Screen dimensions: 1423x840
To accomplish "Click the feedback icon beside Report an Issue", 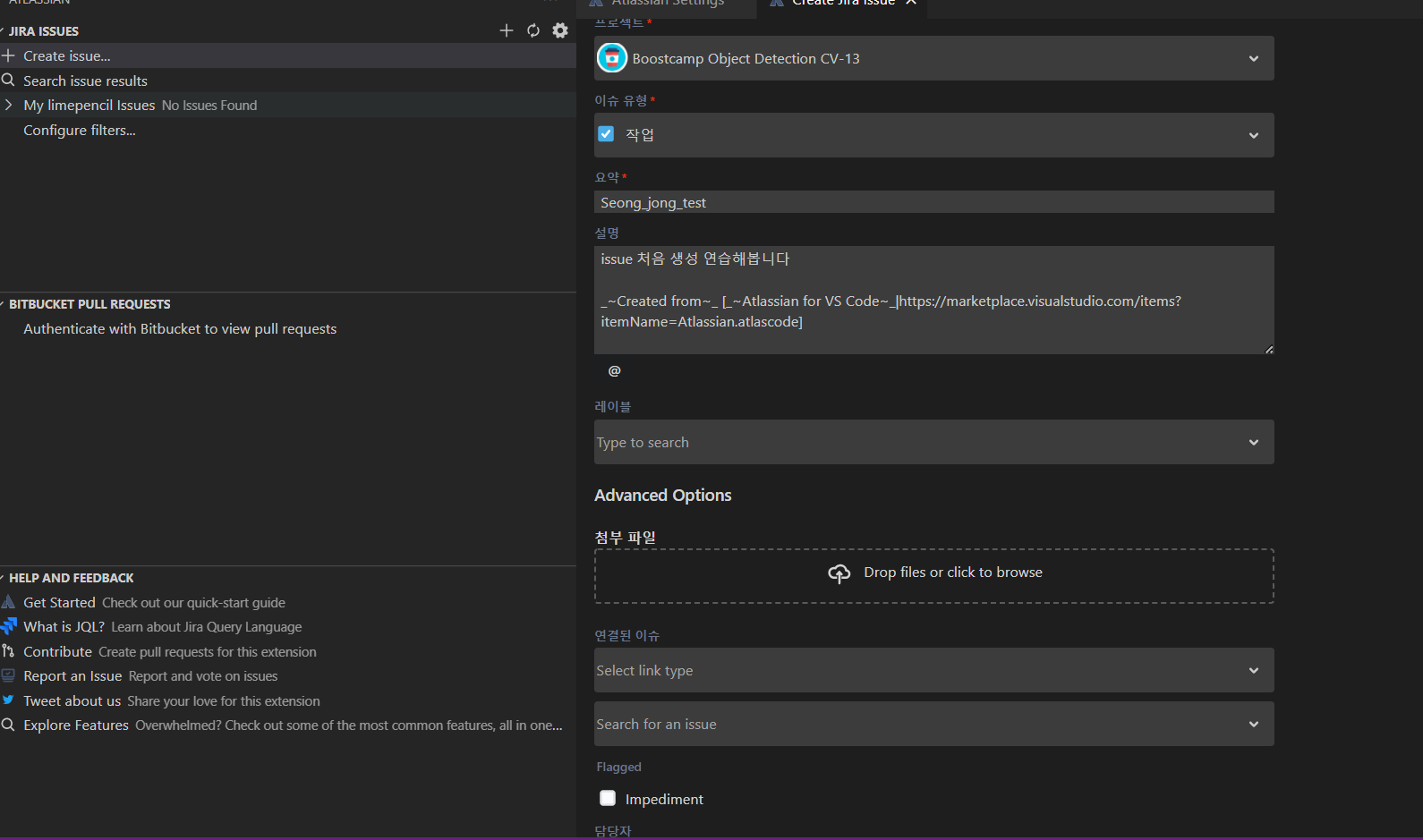I will coord(8,675).
